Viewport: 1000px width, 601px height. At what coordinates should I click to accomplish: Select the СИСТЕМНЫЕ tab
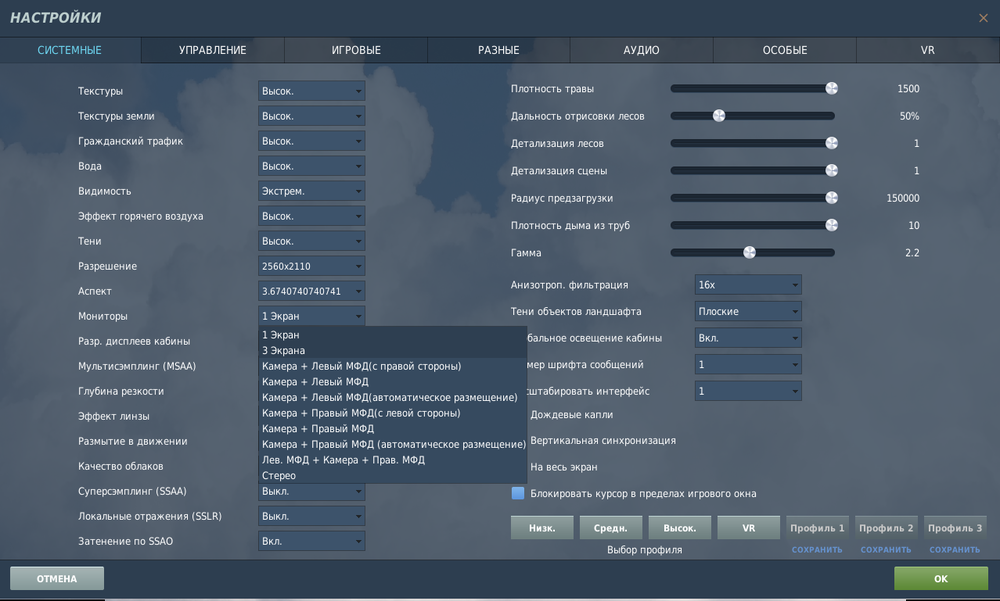pyautogui.click(x=70, y=50)
